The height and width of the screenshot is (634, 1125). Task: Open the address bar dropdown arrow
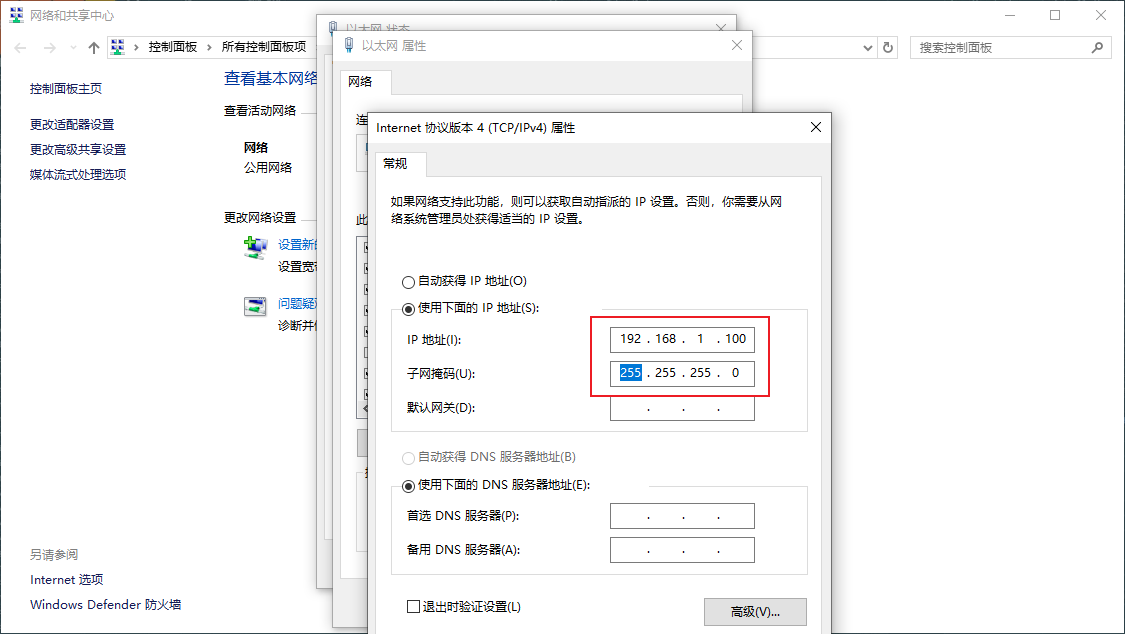867,46
